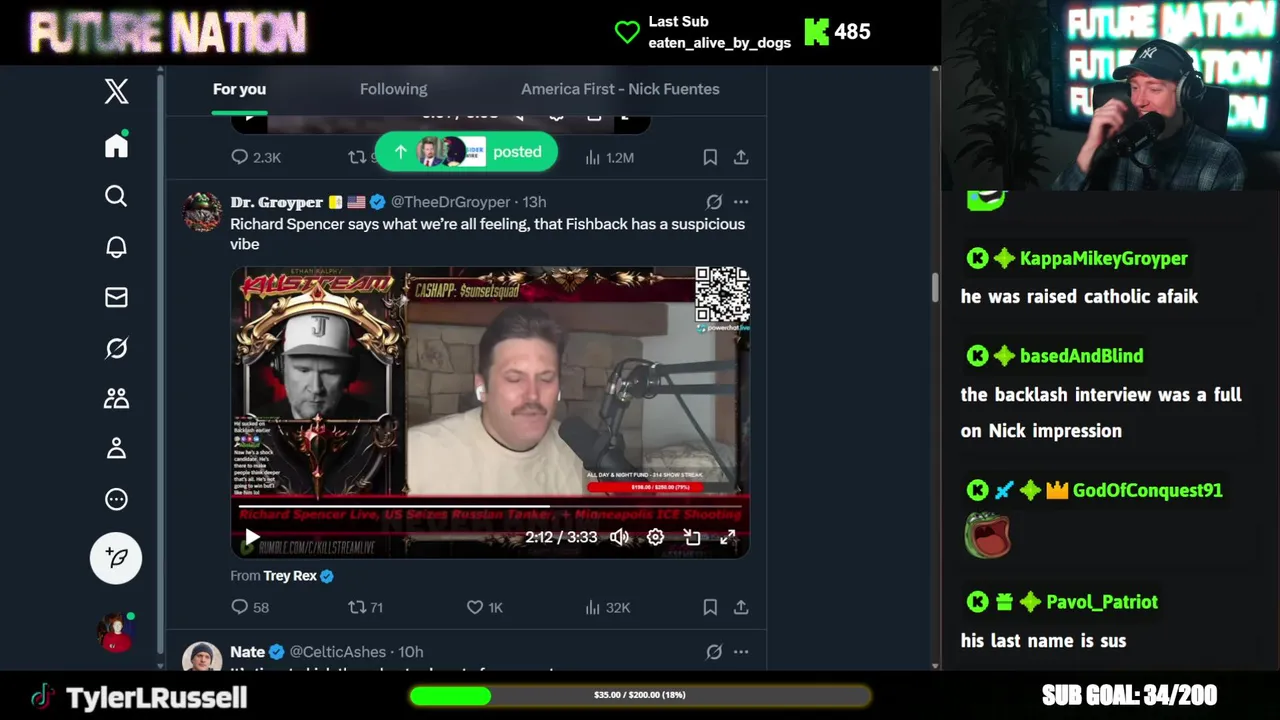Open account avatar at sidebar bottom
This screenshot has height=720, width=1280.
pyautogui.click(x=115, y=632)
